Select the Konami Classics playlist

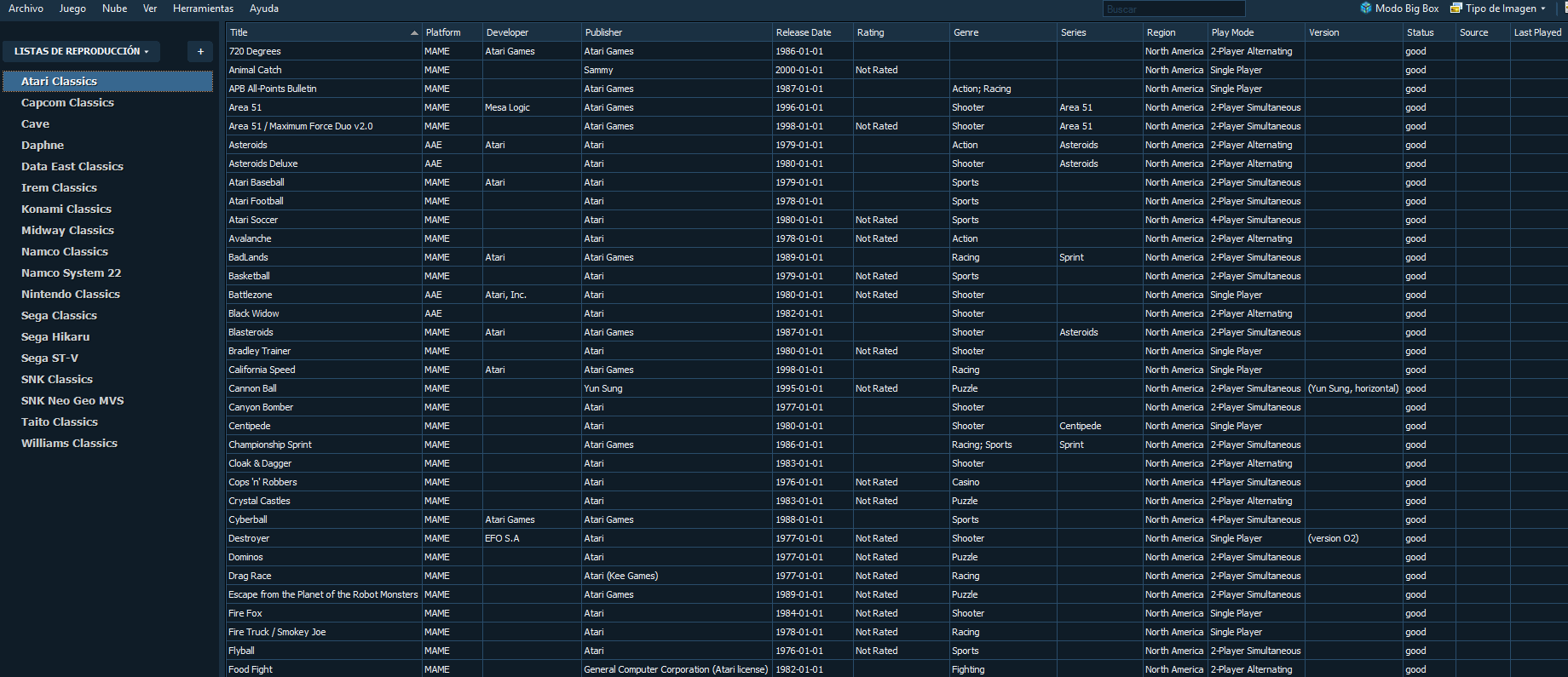[x=66, y=209]
